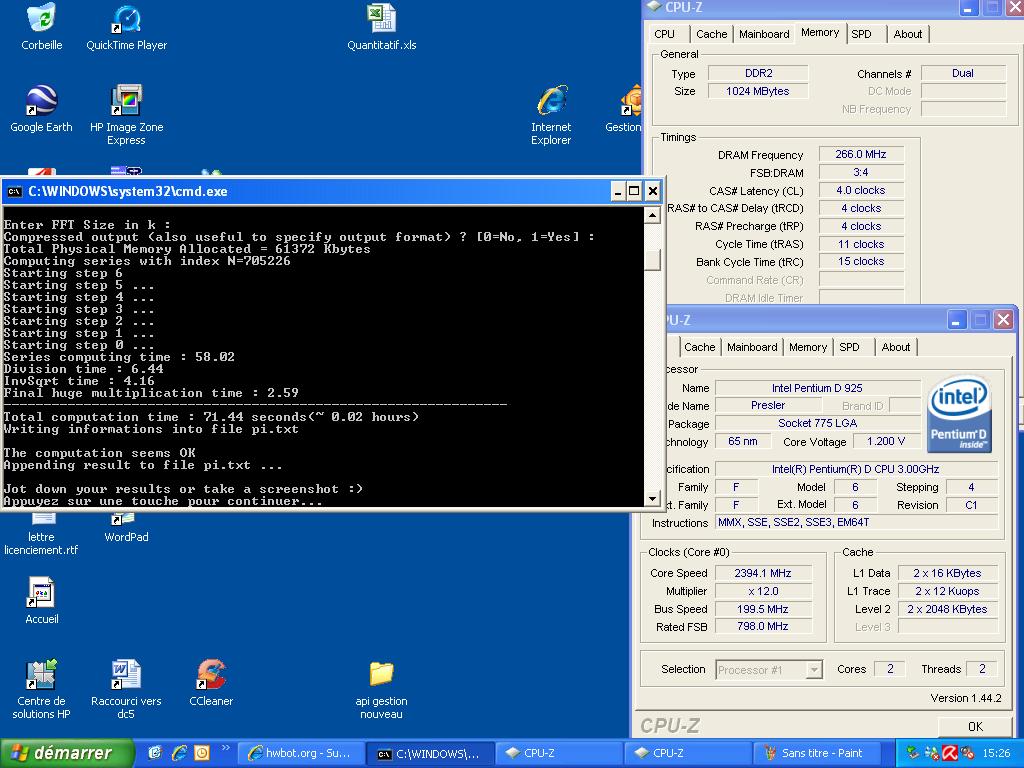Image resolution: width=1024 pixels, height=768 pixels.
Task: Switch to first CPU-Z taskbar button
Action: tap(559, 753)
